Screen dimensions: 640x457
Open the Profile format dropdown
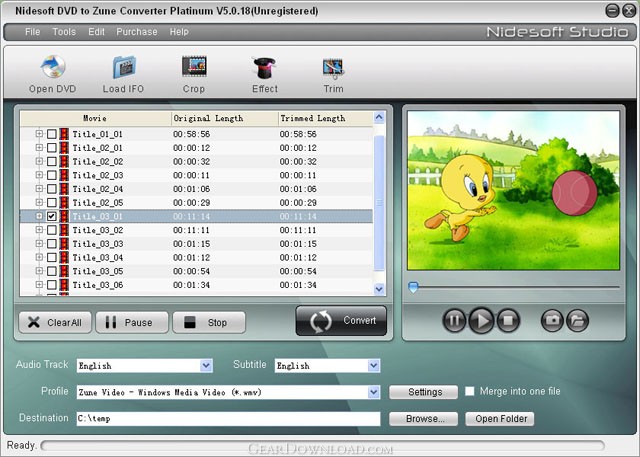(373, 393)
